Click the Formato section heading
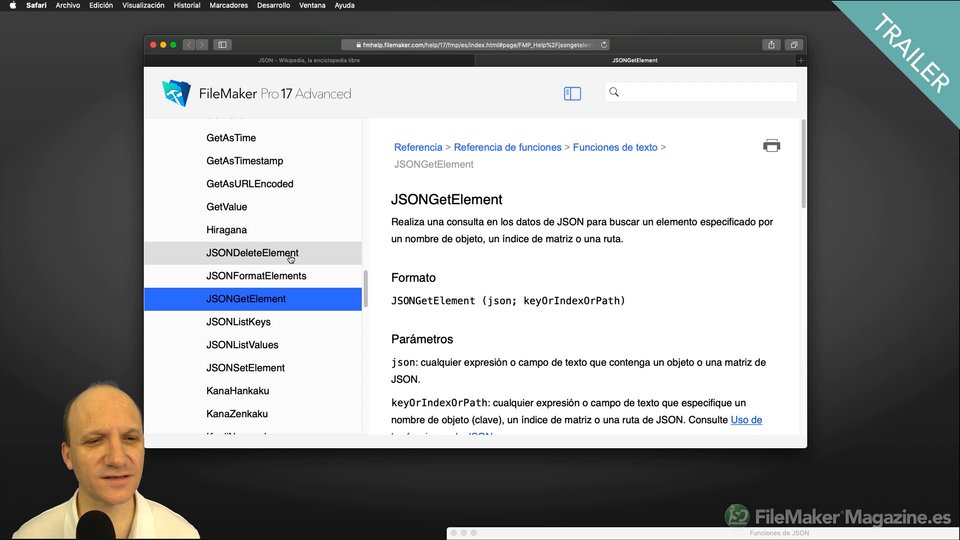 (413, 278)
